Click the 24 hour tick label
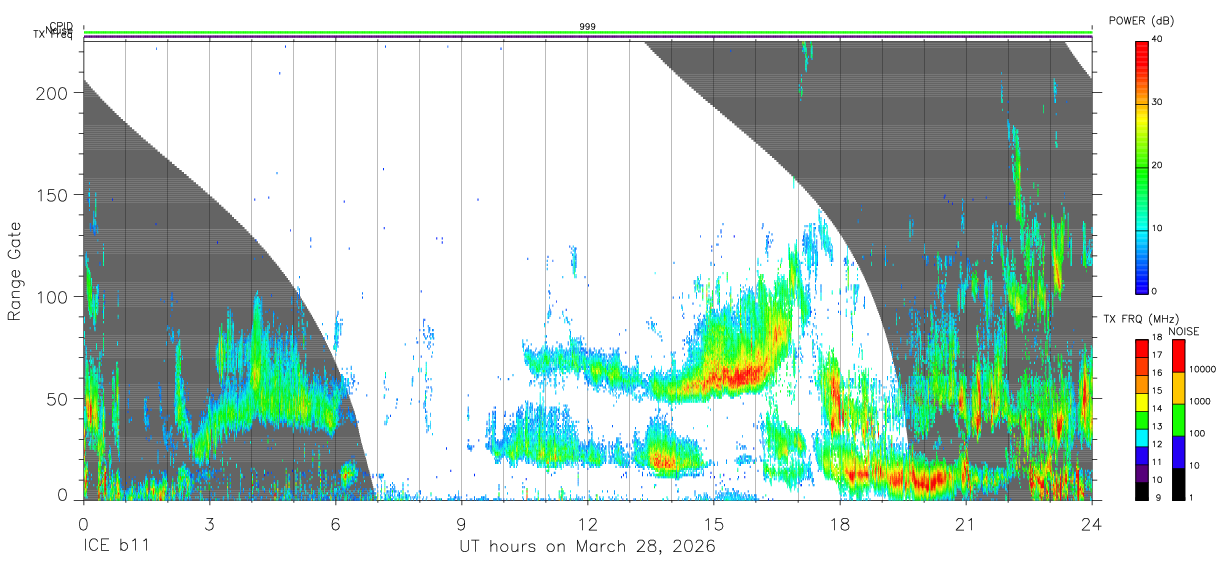The image size is (1228, 567). pos(1091,524)
